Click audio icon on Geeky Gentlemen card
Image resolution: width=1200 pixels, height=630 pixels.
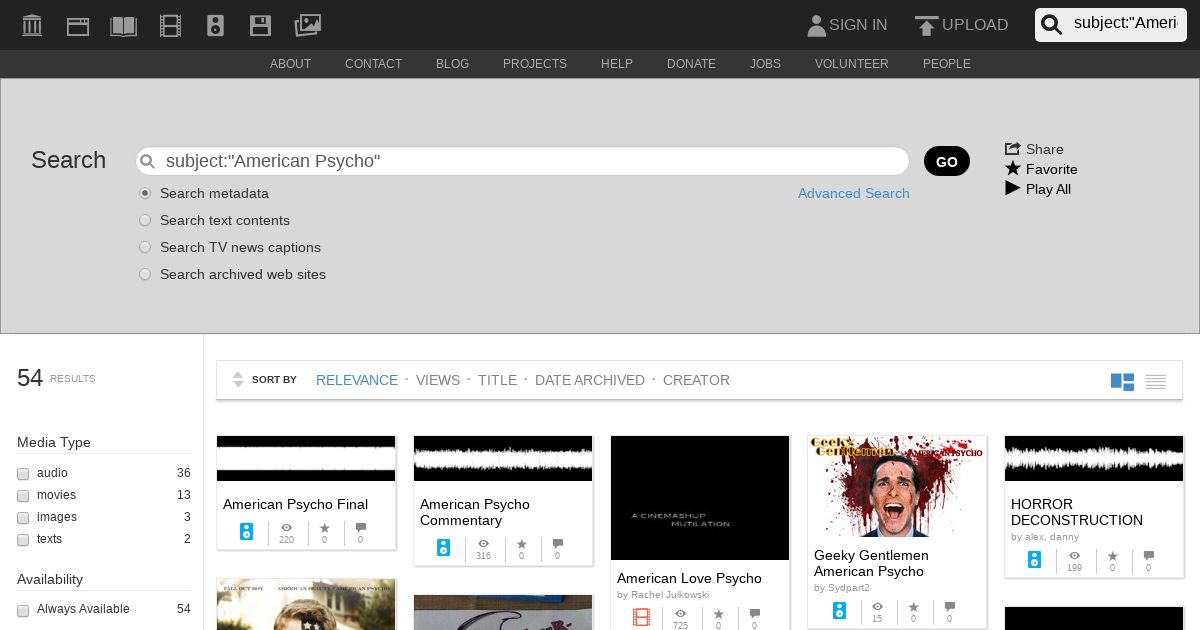coord(838,611)
